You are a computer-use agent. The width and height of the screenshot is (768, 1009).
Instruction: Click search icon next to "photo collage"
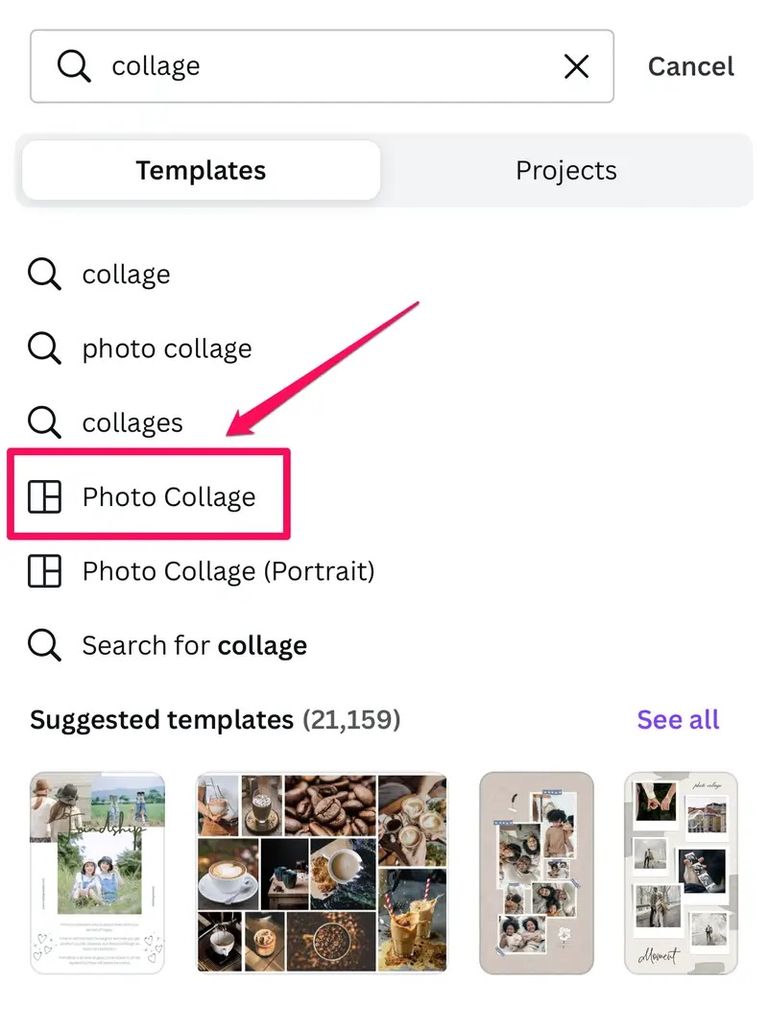44,348
